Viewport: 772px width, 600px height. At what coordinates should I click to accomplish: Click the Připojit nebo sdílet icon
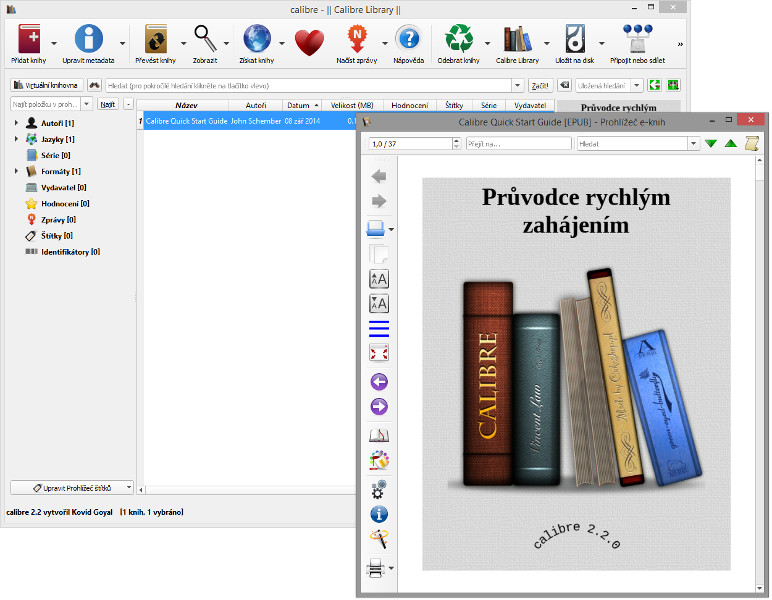pyautogui.click(x=638, y=38)
